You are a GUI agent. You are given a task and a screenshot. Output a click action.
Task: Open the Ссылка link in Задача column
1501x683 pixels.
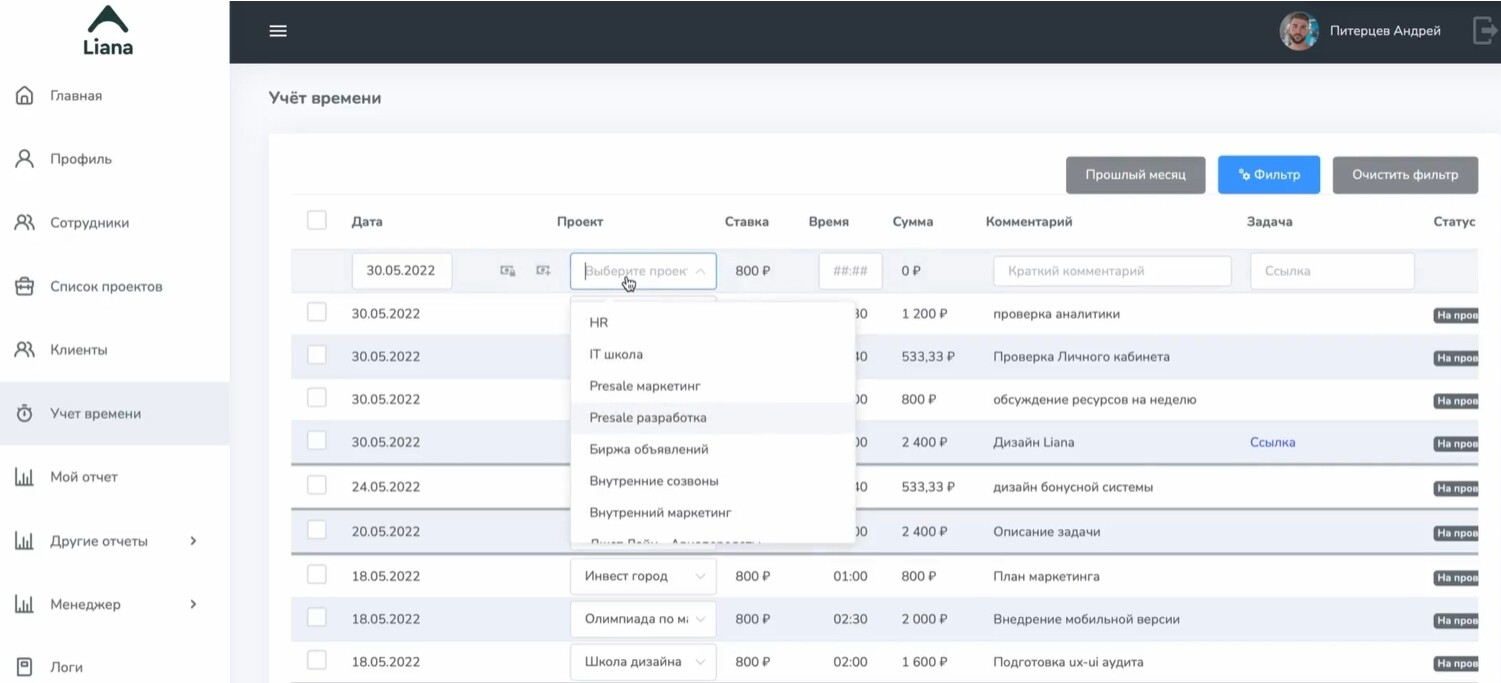[x=1272, y=442]
